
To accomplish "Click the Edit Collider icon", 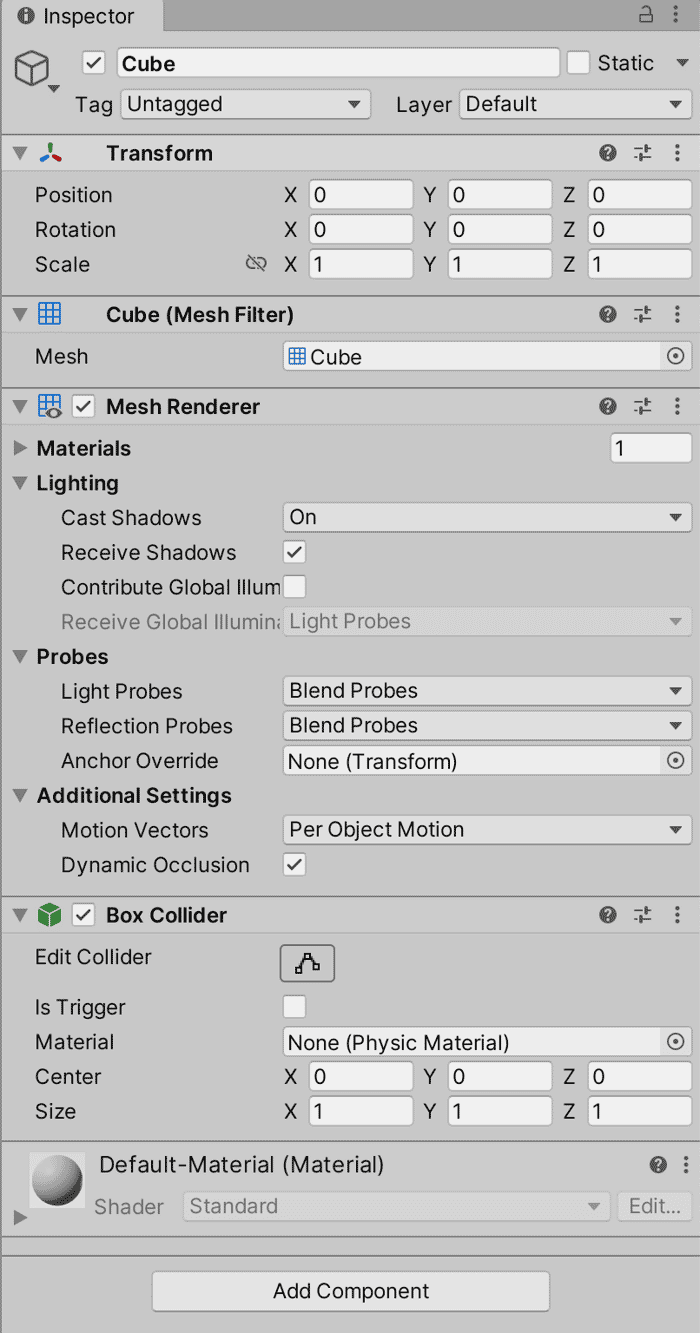I will [x=307, y=962].
